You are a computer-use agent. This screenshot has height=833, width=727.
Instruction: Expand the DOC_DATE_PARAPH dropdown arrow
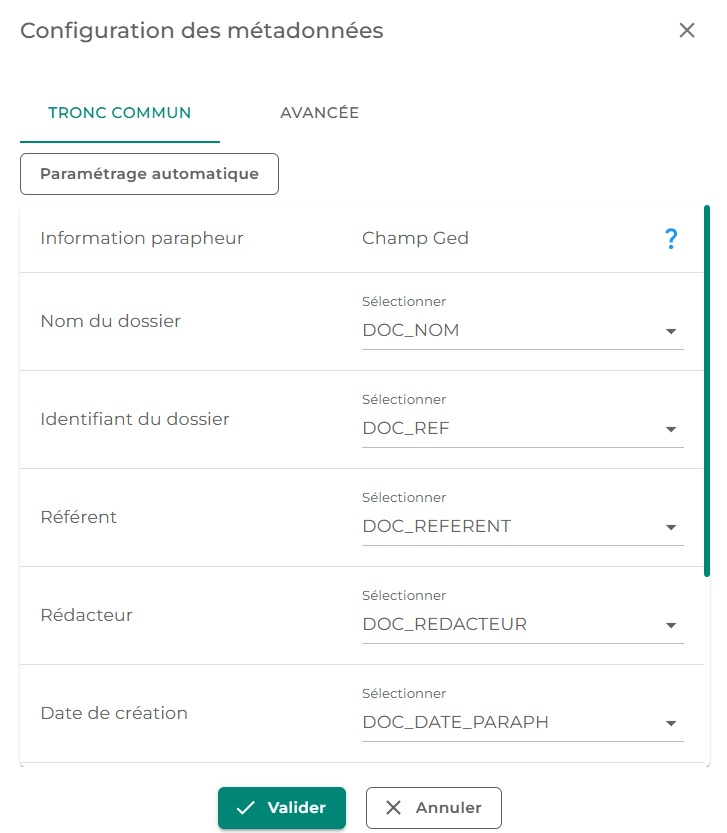click(671, 724)
